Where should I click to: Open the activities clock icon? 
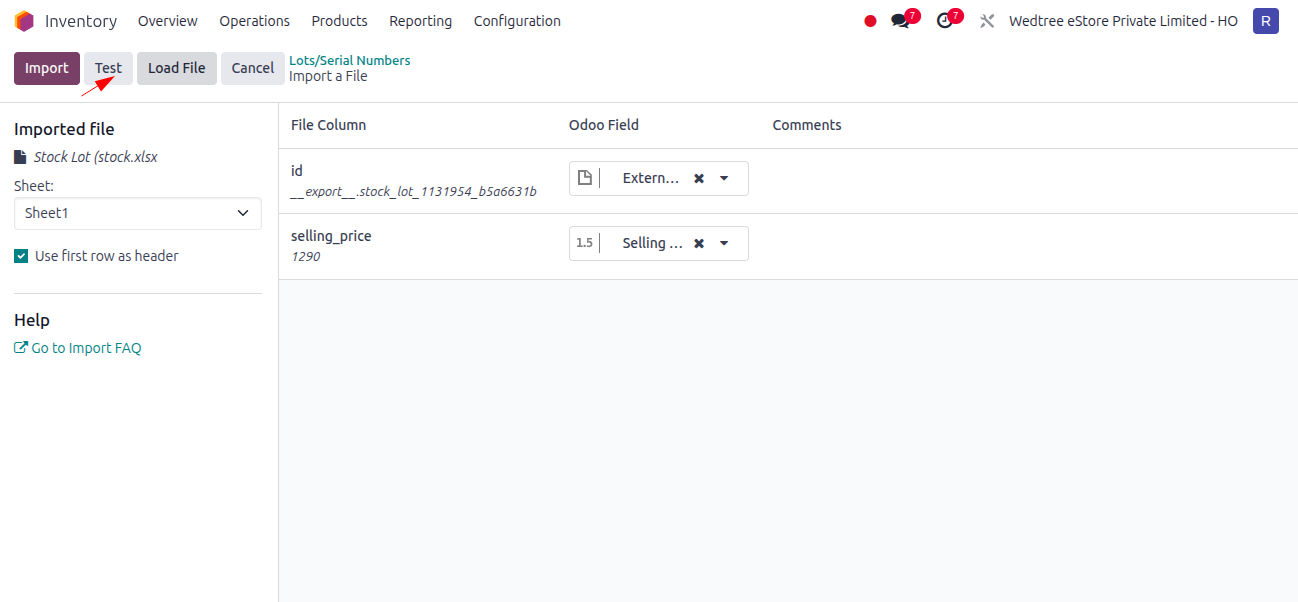click(x=945, y=21)
